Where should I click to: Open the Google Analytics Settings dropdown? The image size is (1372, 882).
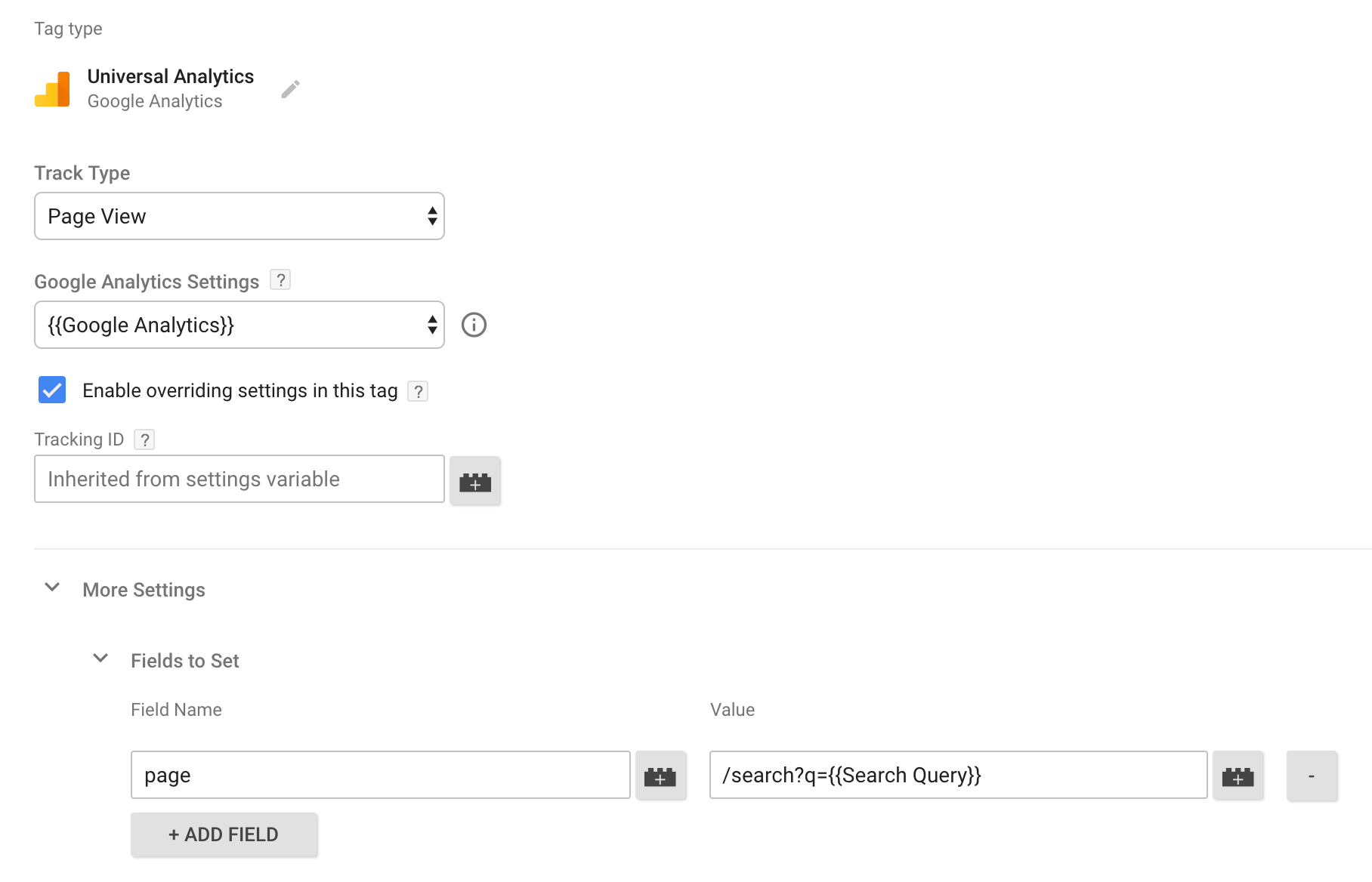pos(239,325)
